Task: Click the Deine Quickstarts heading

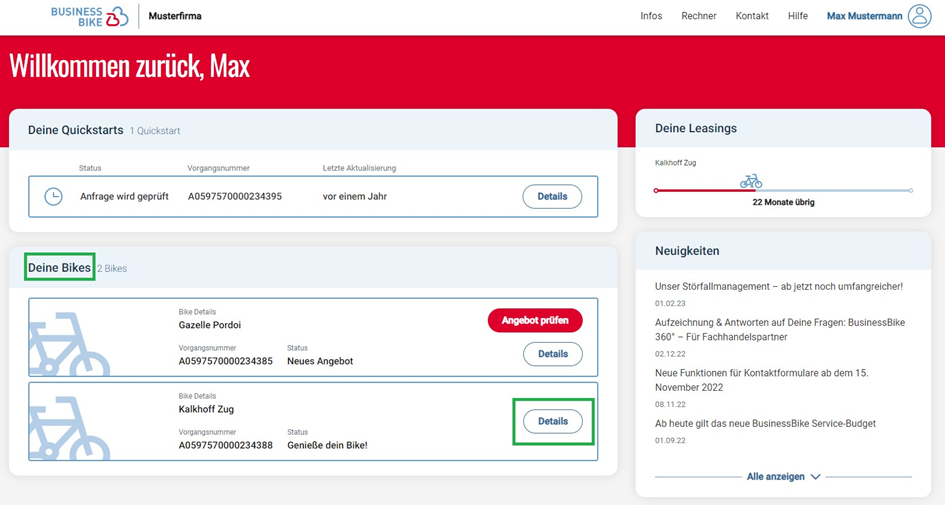Action: [75, 130]
